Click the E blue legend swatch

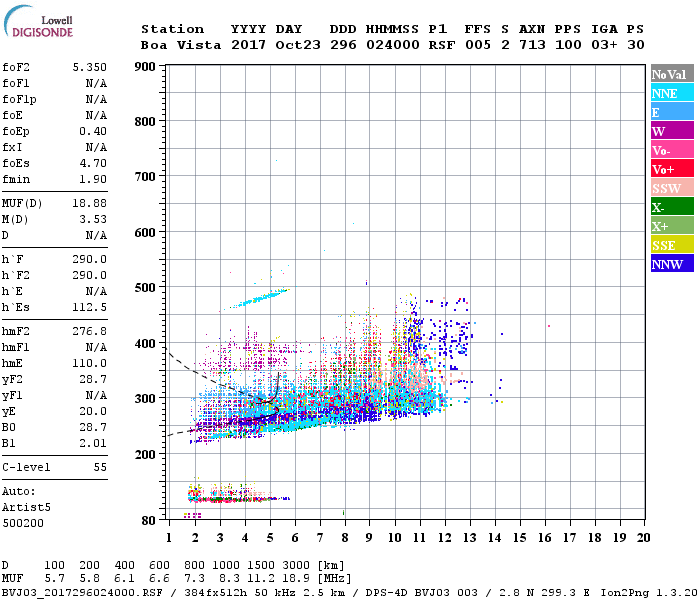[672, 112]
